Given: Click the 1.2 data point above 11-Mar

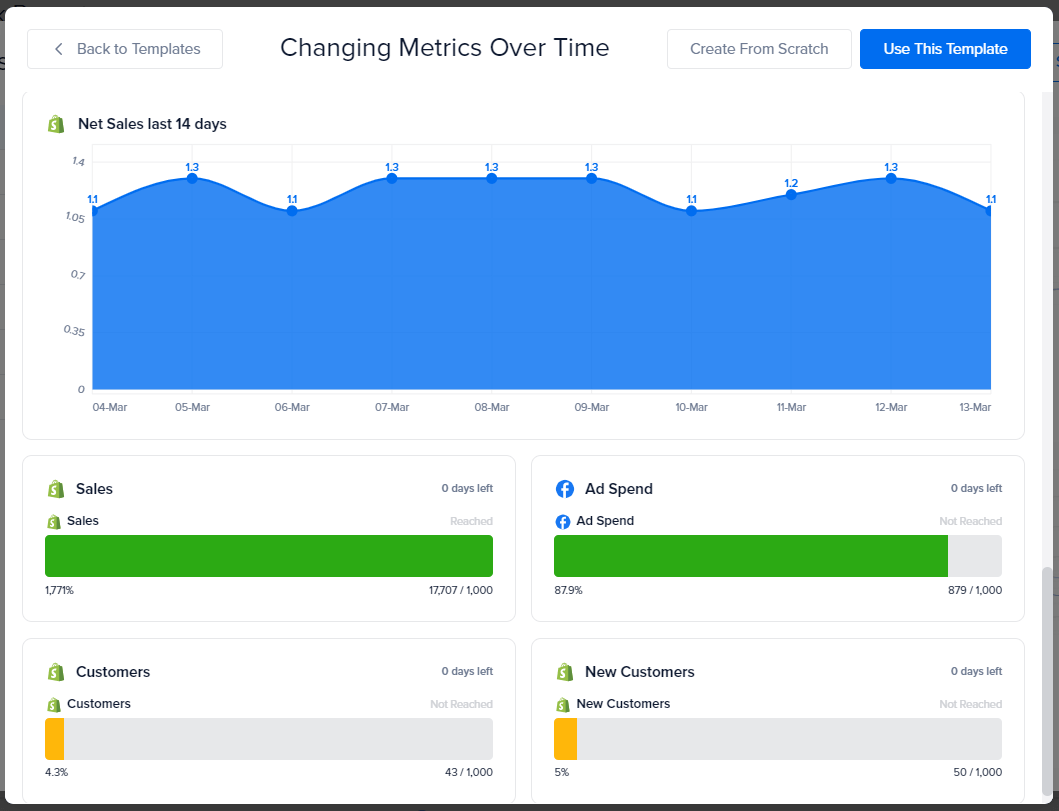Looking at the screenshot, I should (x=791, y=195).
